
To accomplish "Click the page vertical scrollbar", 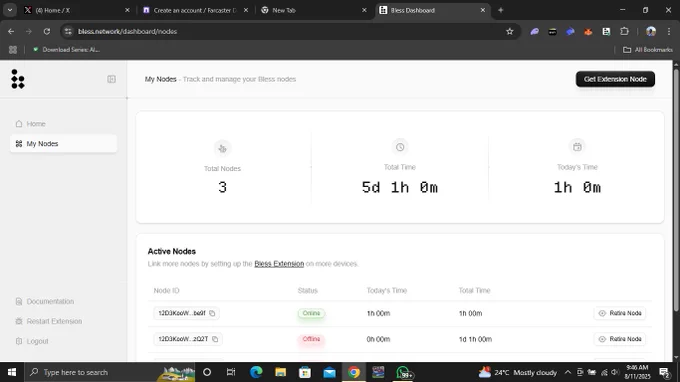I will 676,189.
